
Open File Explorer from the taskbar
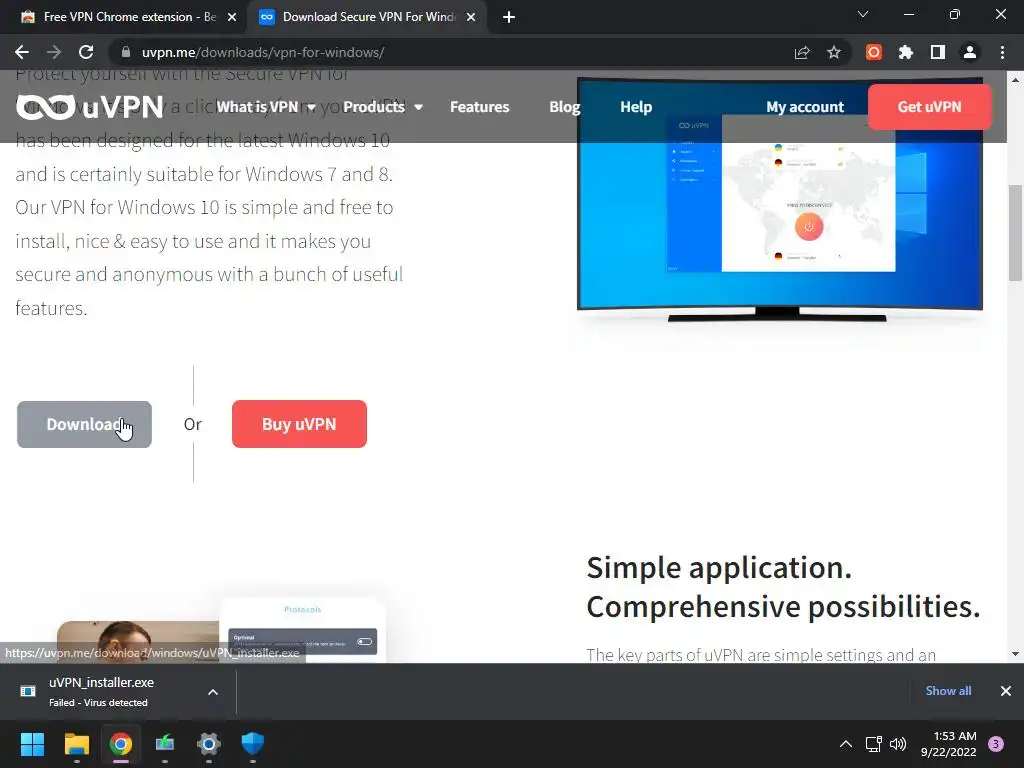point(76,744)
